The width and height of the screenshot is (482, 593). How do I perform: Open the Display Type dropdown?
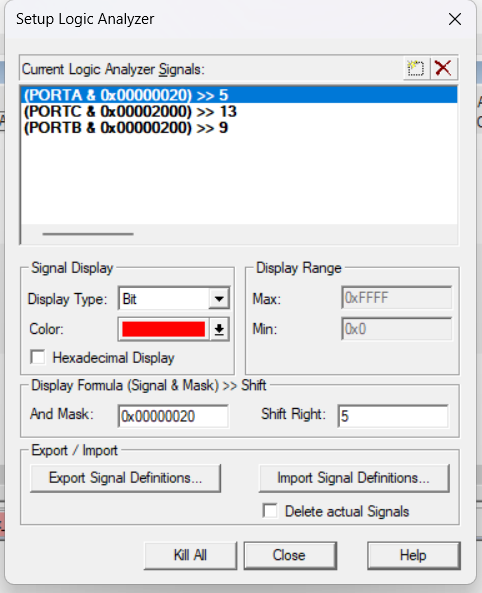click(x=219, y=299)
